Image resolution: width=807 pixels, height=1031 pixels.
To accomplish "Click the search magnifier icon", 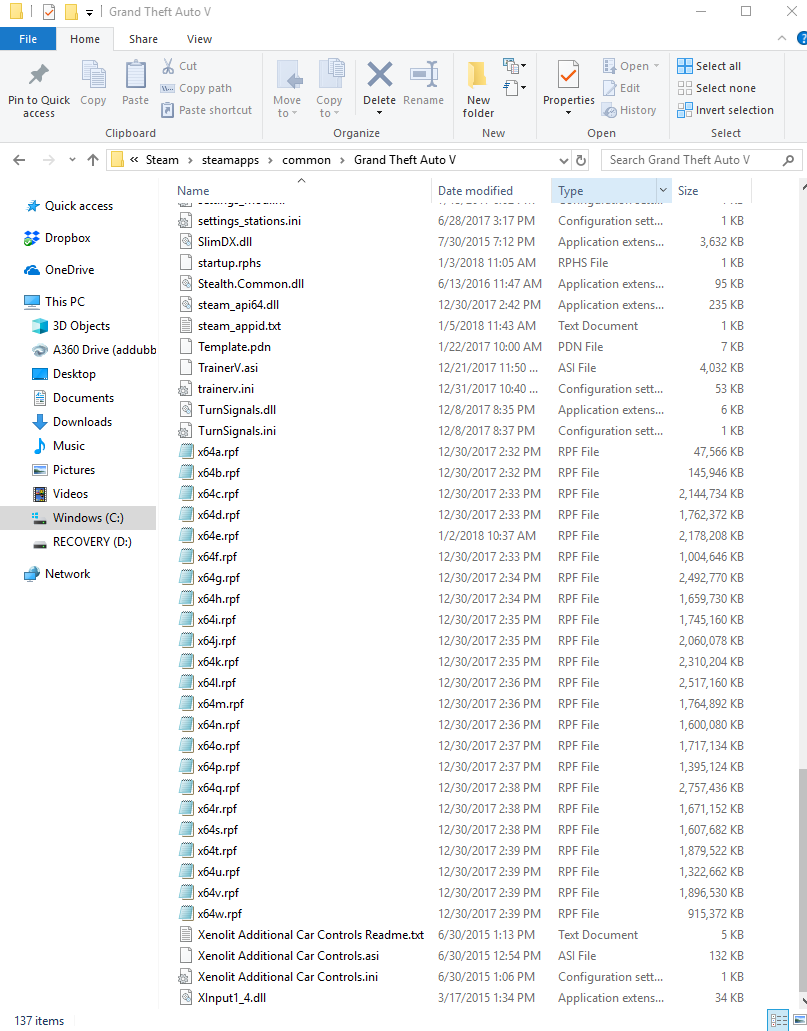I will (x=789, y=160).
